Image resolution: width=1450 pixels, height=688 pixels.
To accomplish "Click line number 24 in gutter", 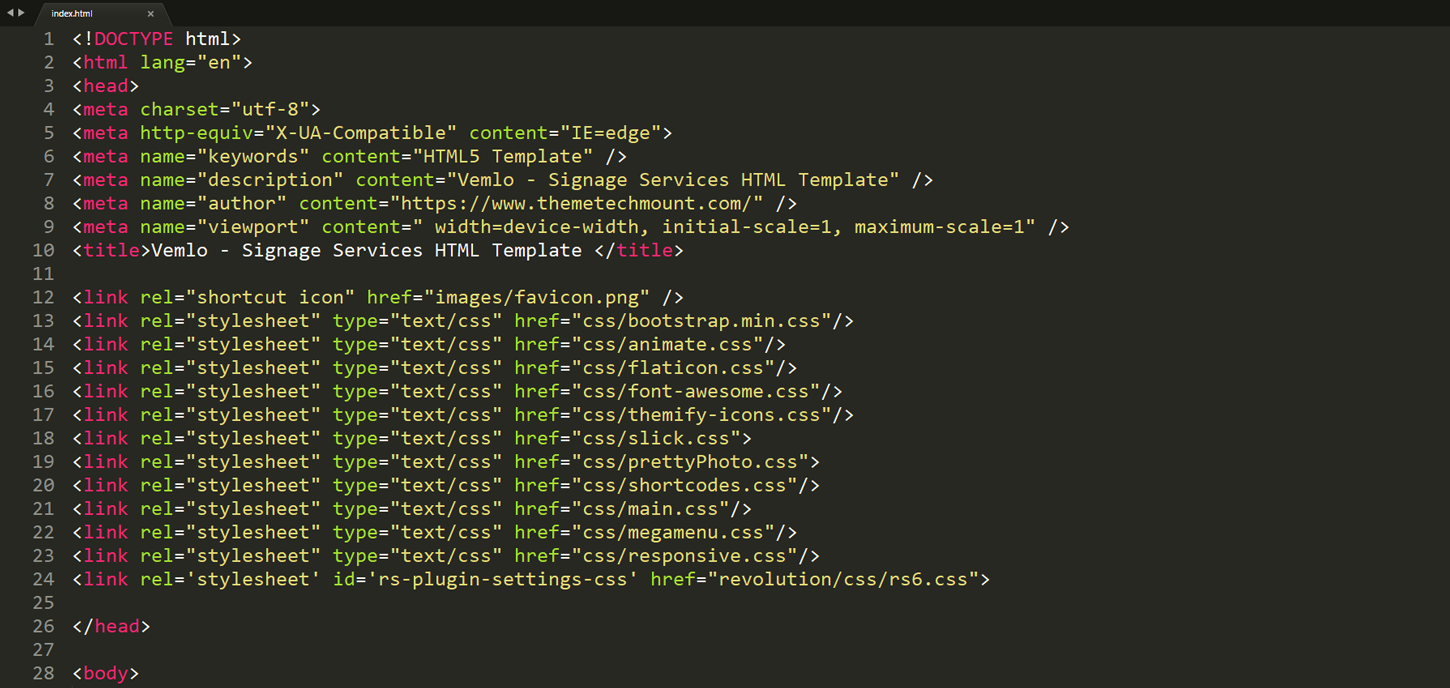I will pos(43,579).
